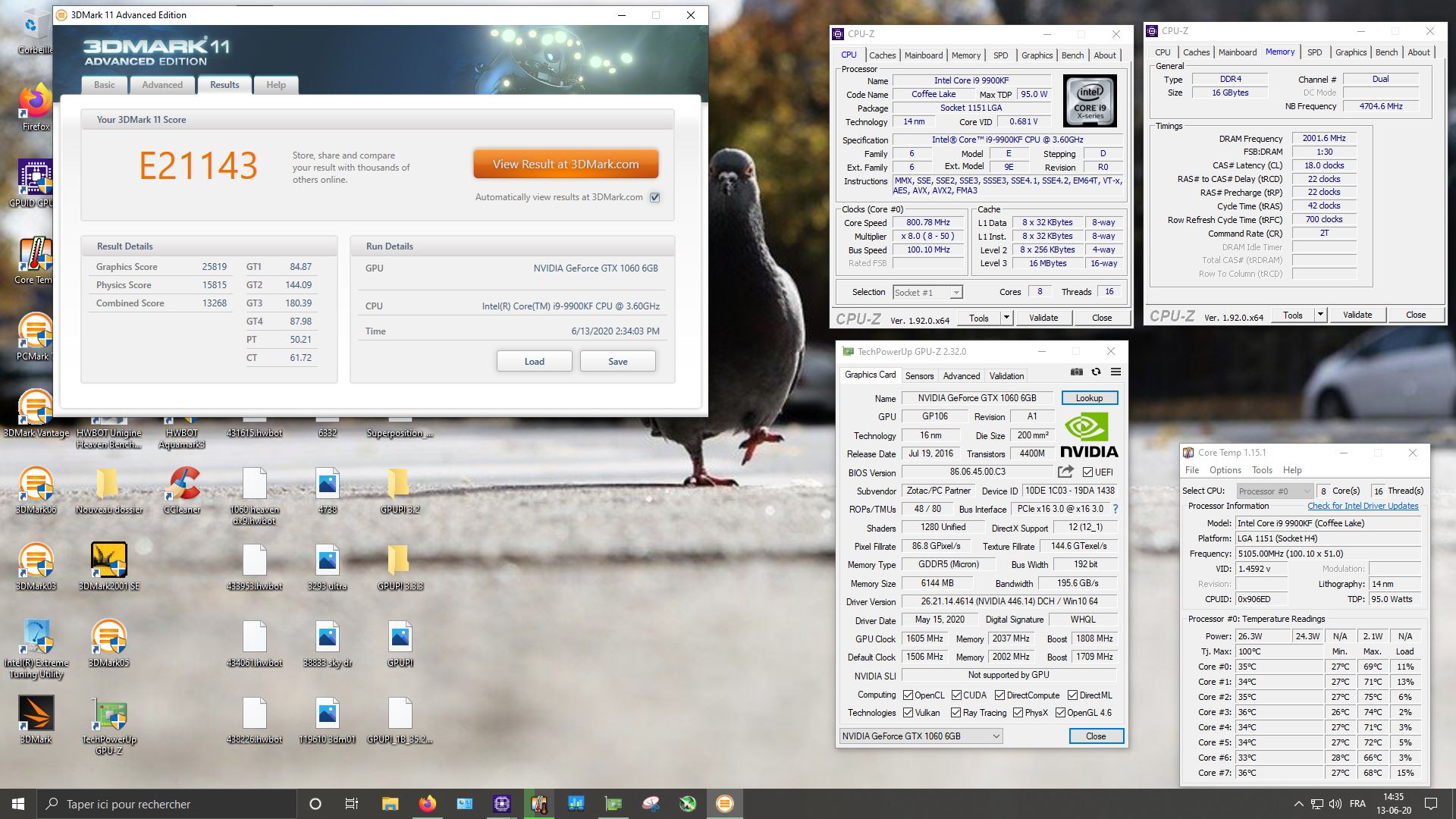Open Cortana circle on the taskbar

315,804
